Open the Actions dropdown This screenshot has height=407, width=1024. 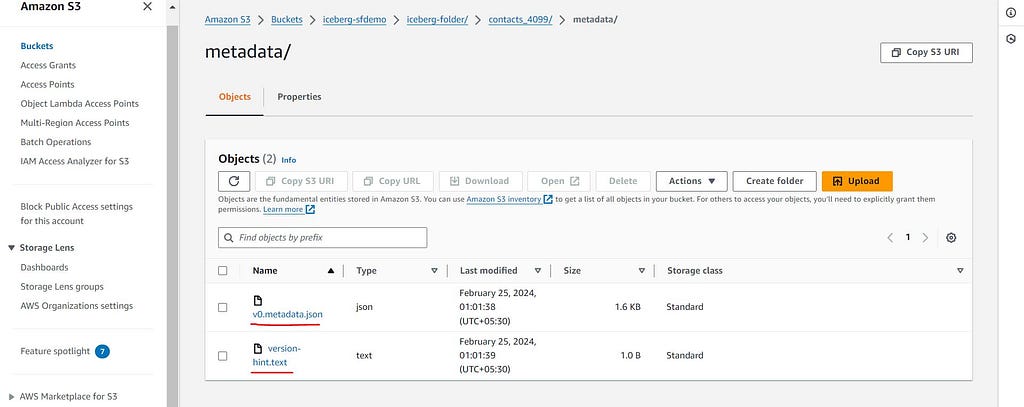[x=691, y=181]
